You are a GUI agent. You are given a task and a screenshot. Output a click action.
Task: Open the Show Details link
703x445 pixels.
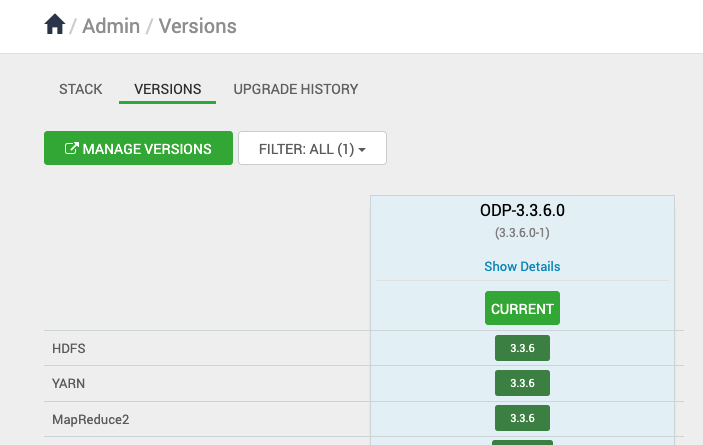coord(522,267)
